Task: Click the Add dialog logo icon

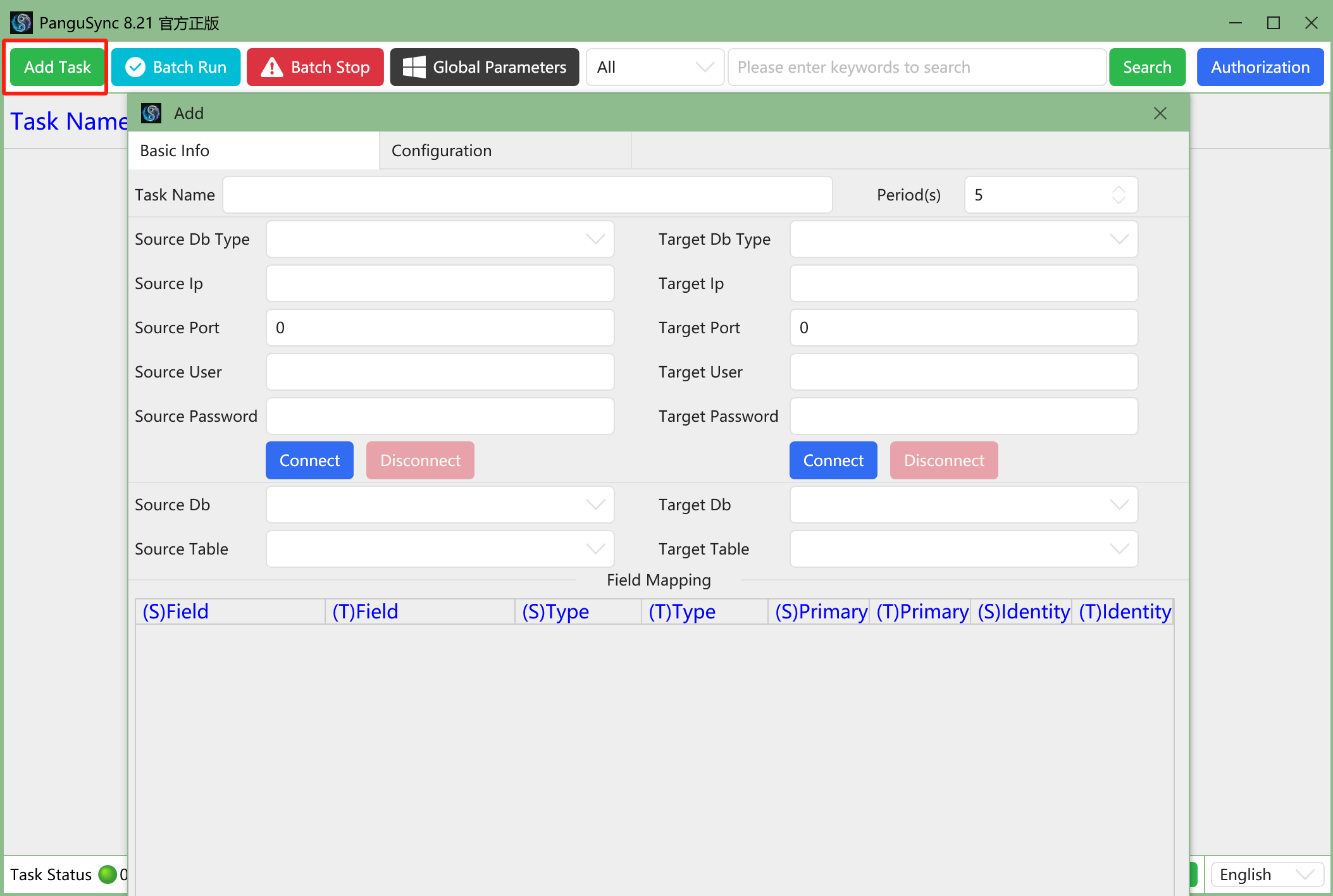Action: click(151, 113)
